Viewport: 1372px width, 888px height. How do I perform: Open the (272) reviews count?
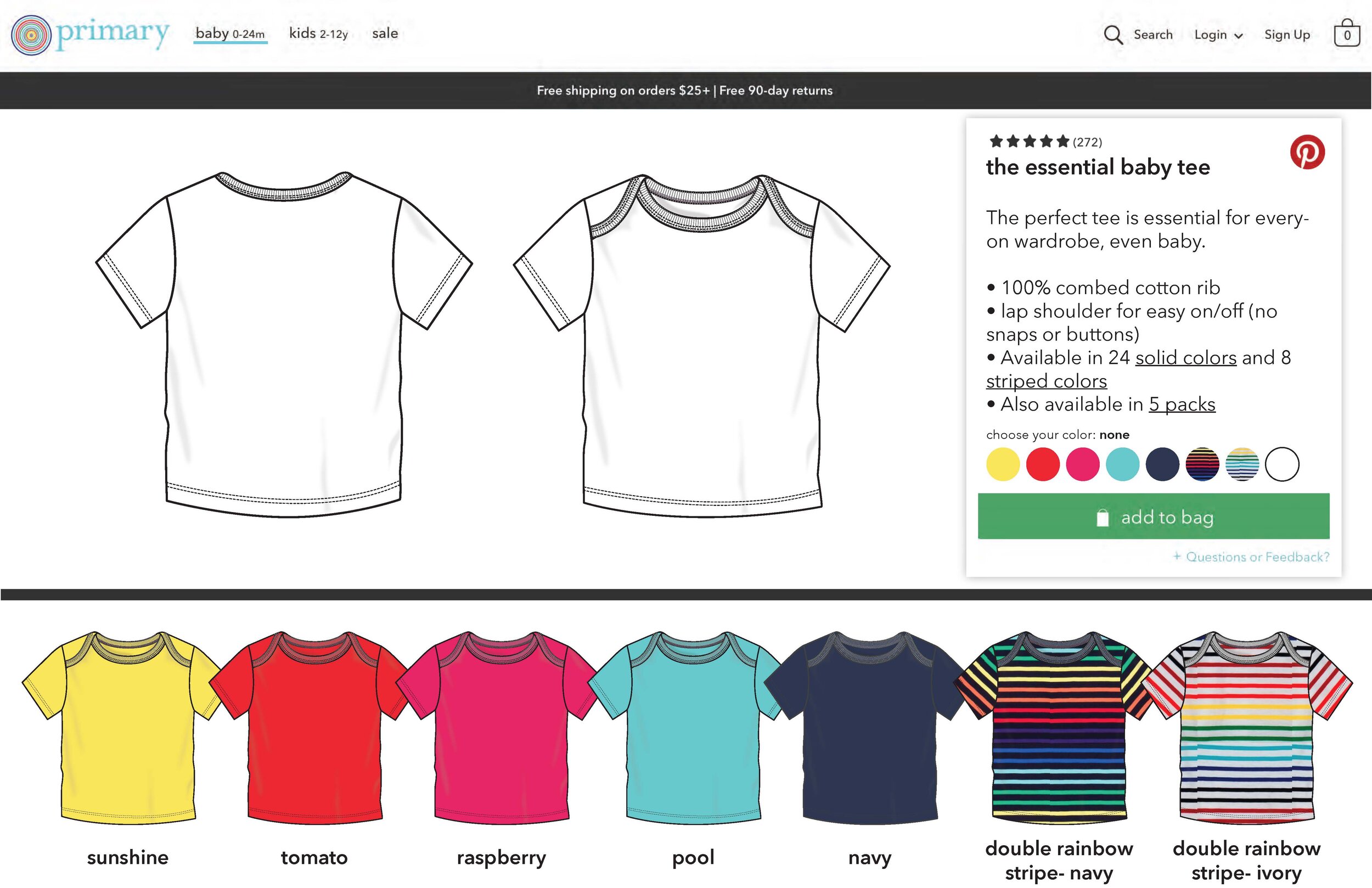1087,142
